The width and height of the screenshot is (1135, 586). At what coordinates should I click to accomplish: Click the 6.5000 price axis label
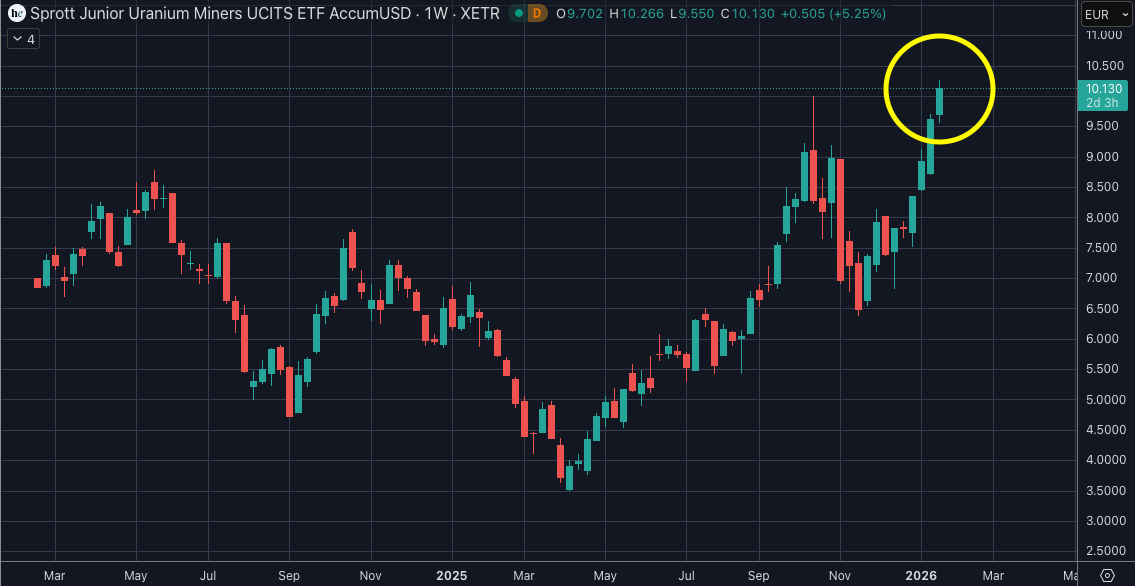[1104, 309]
